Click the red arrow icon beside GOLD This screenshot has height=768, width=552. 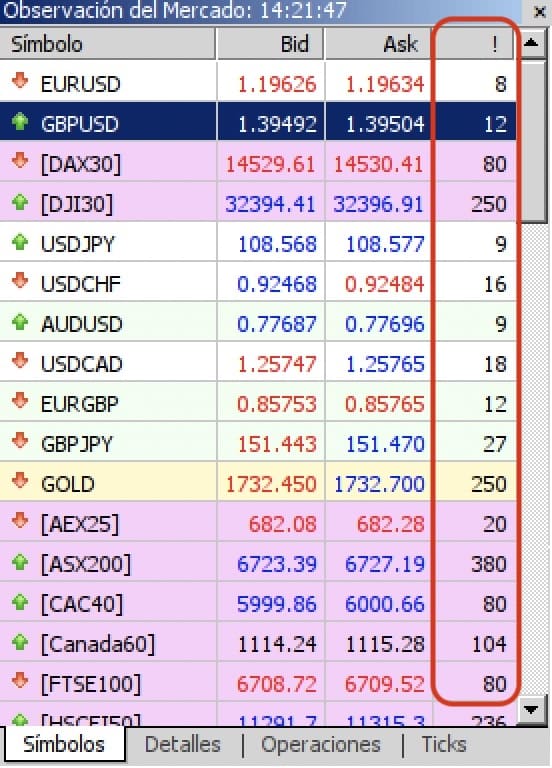20,481
